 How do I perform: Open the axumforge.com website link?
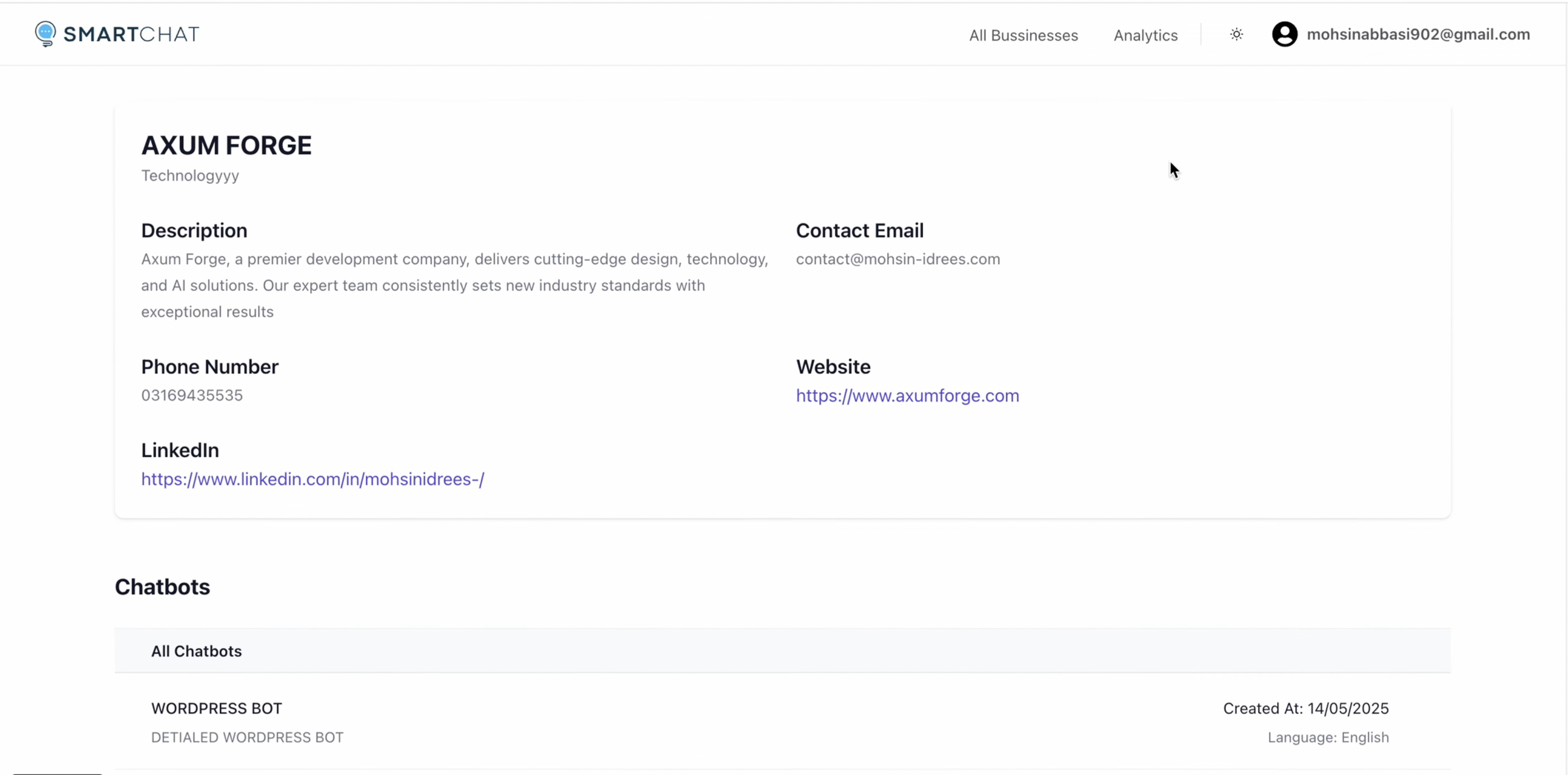907,396
